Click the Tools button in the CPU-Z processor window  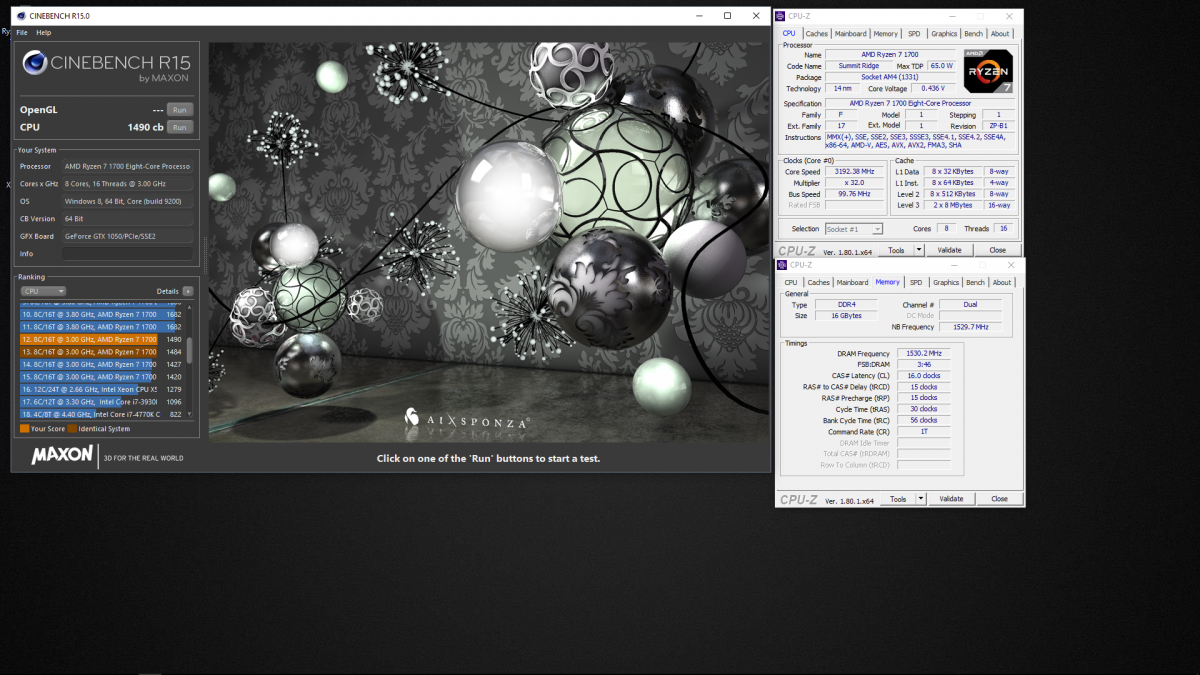[897, 250]
